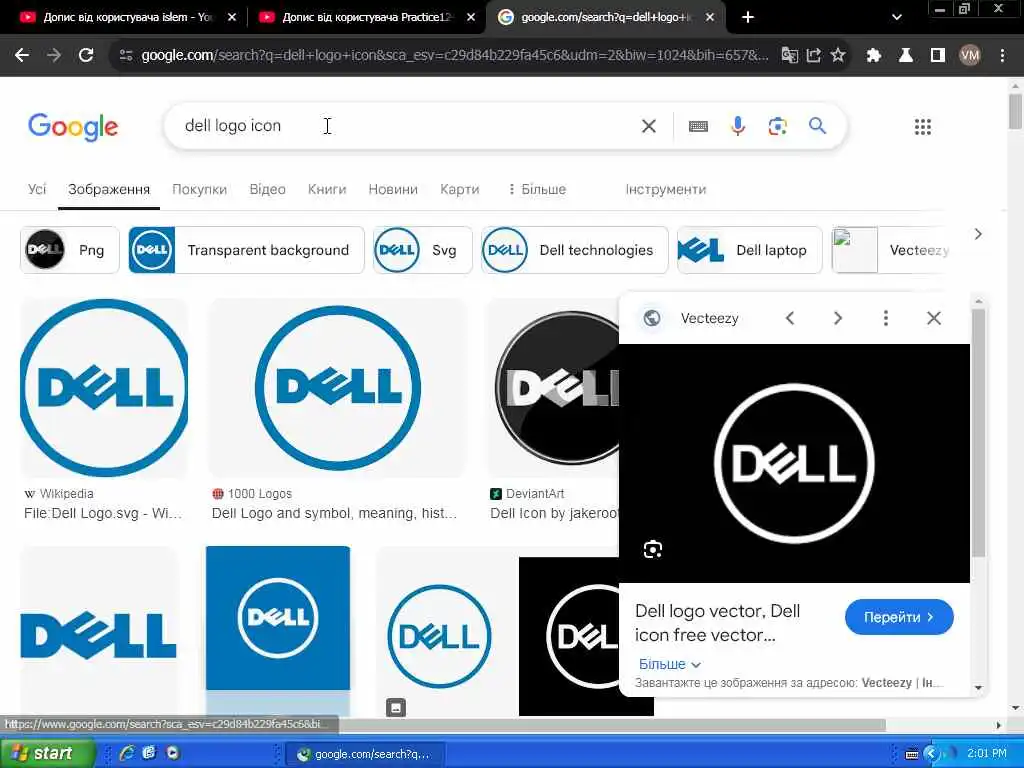This screenshot has height=768, width=1024.
Task: Open the site information icon in the address bar
Action: tap(126, 56)
